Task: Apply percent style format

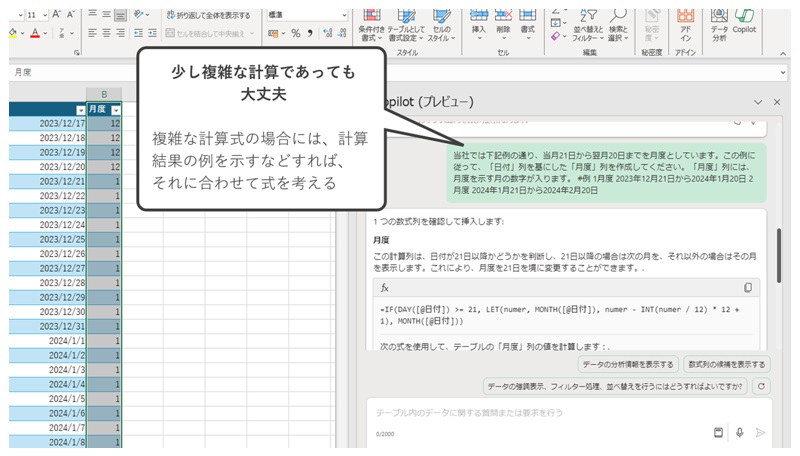Action: pos(296,34)
